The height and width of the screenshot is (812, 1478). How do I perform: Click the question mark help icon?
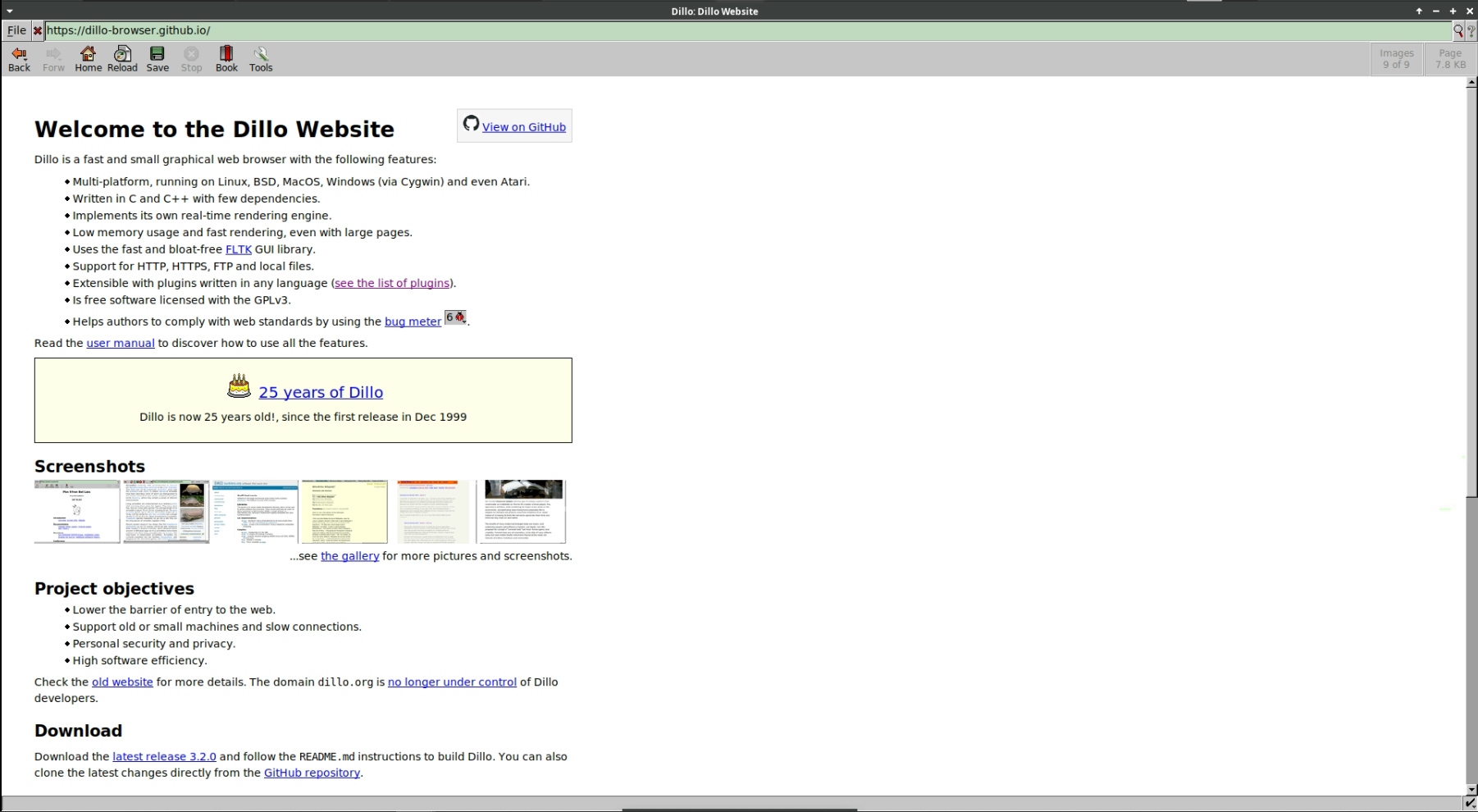point(1471,30)
